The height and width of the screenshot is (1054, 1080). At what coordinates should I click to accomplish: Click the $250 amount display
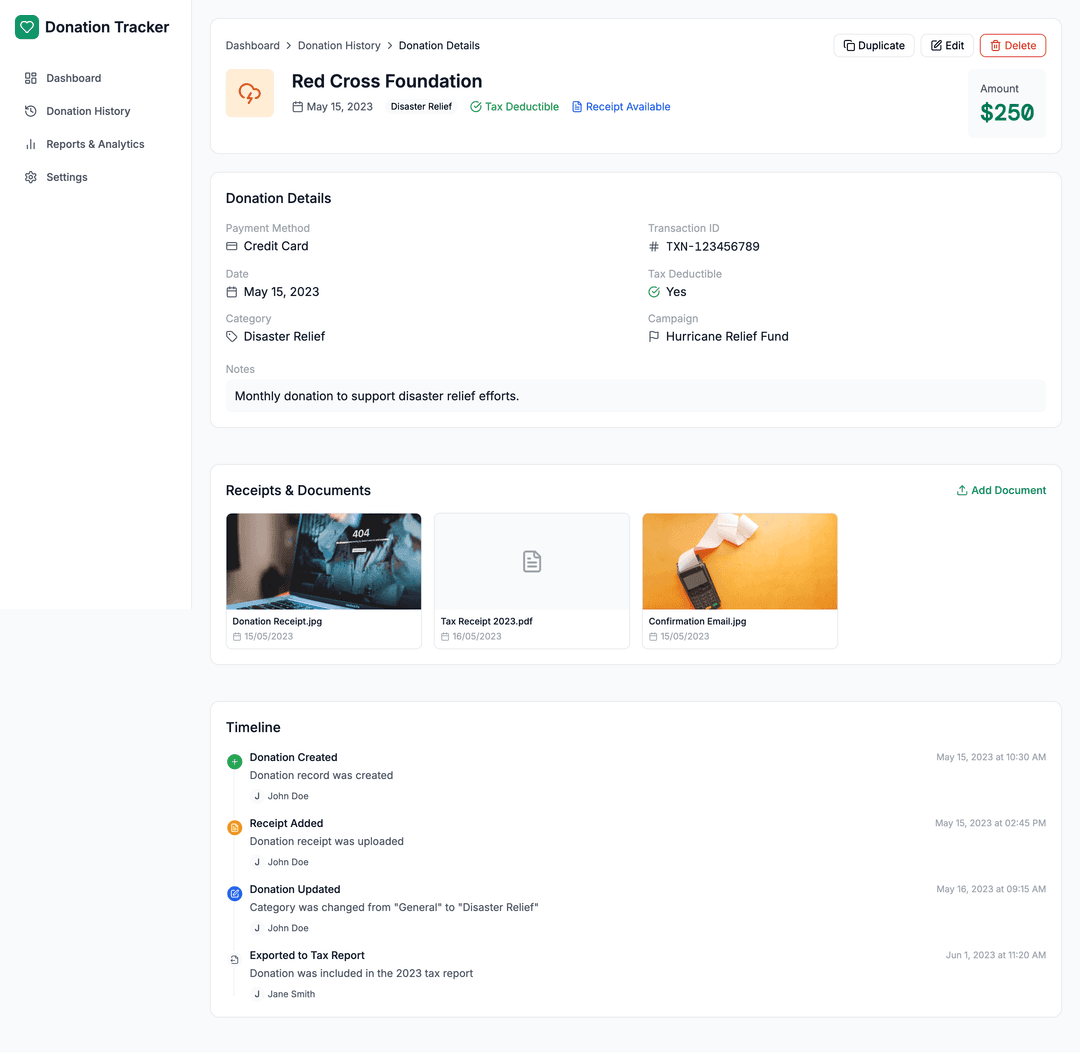click(1007, 111)
